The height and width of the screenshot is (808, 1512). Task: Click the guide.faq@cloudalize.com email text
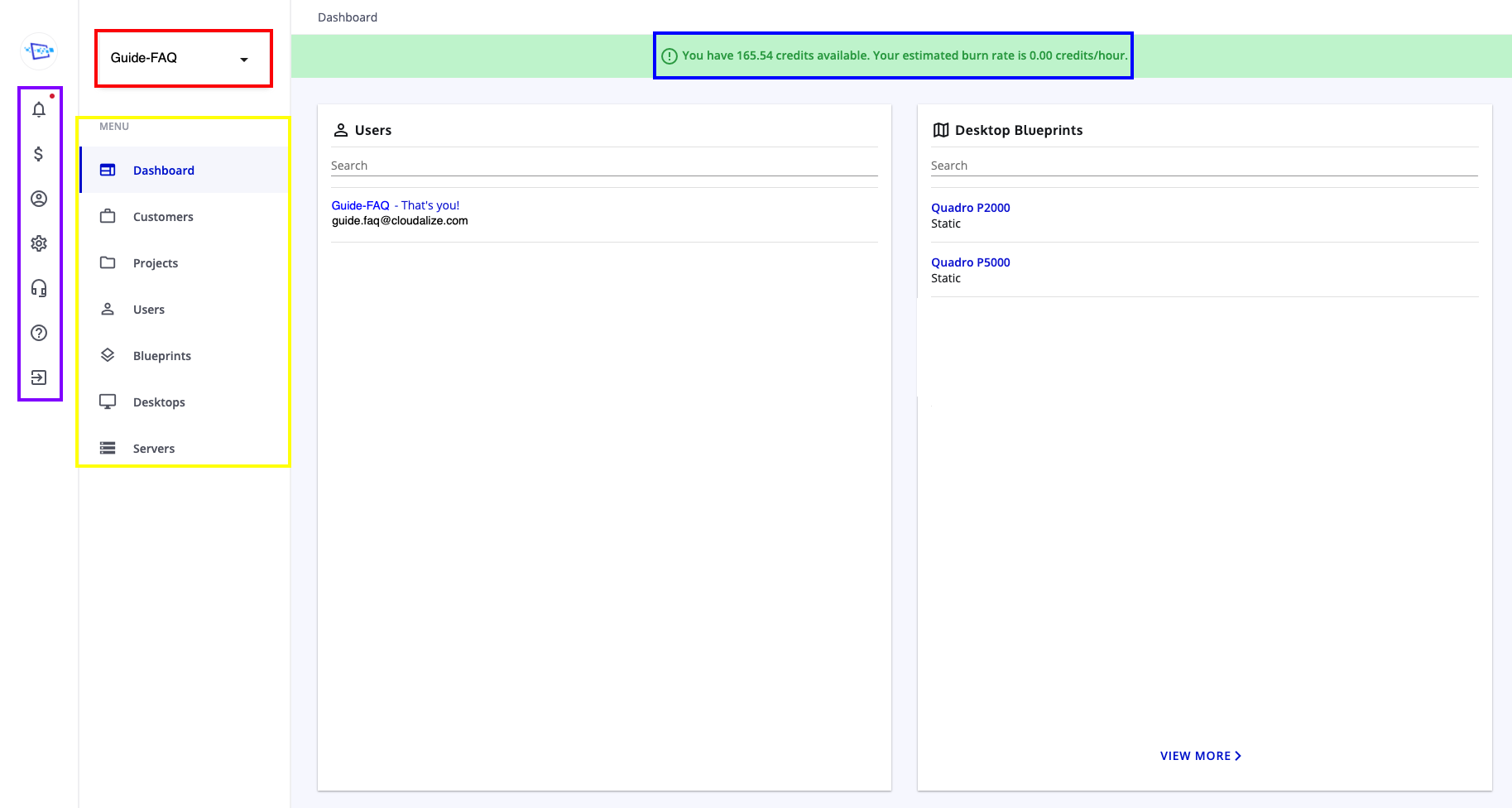click(400, 221)
